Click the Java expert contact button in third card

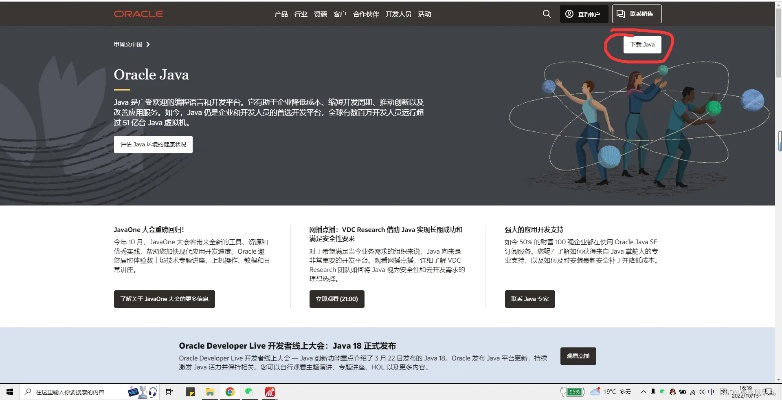point(531,298)
